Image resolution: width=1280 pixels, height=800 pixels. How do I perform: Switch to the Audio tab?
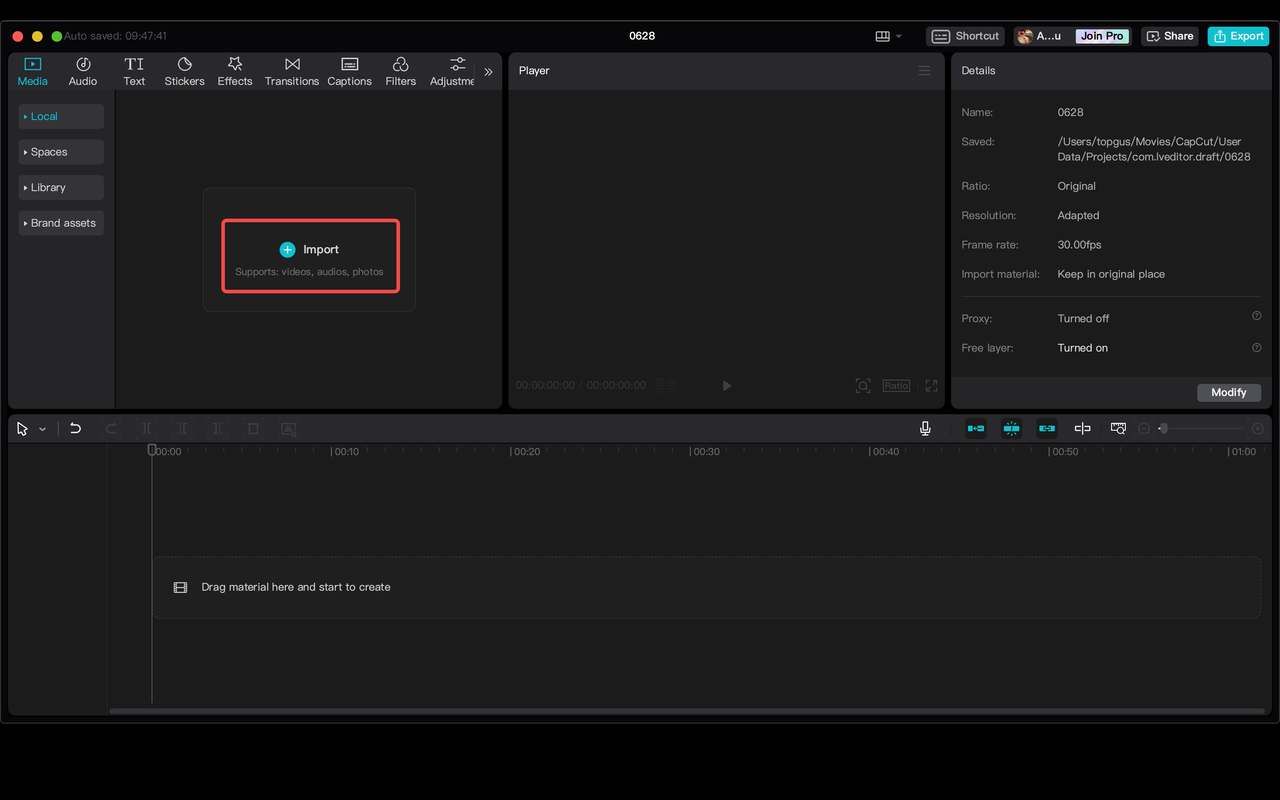click(82, 70)
